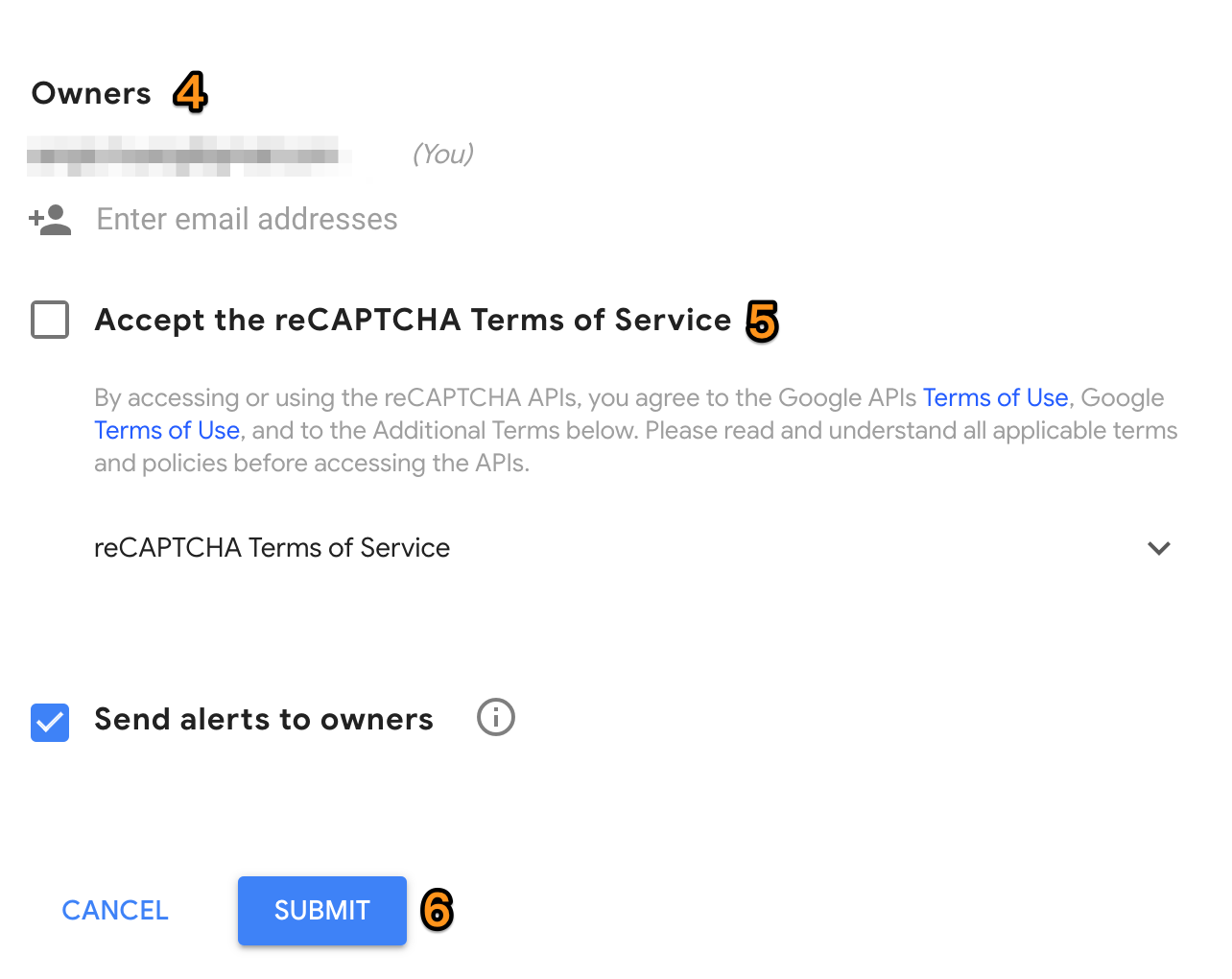Click the Owners section heading
This screenshot has height=979, width=1232.
coord(91,93)
